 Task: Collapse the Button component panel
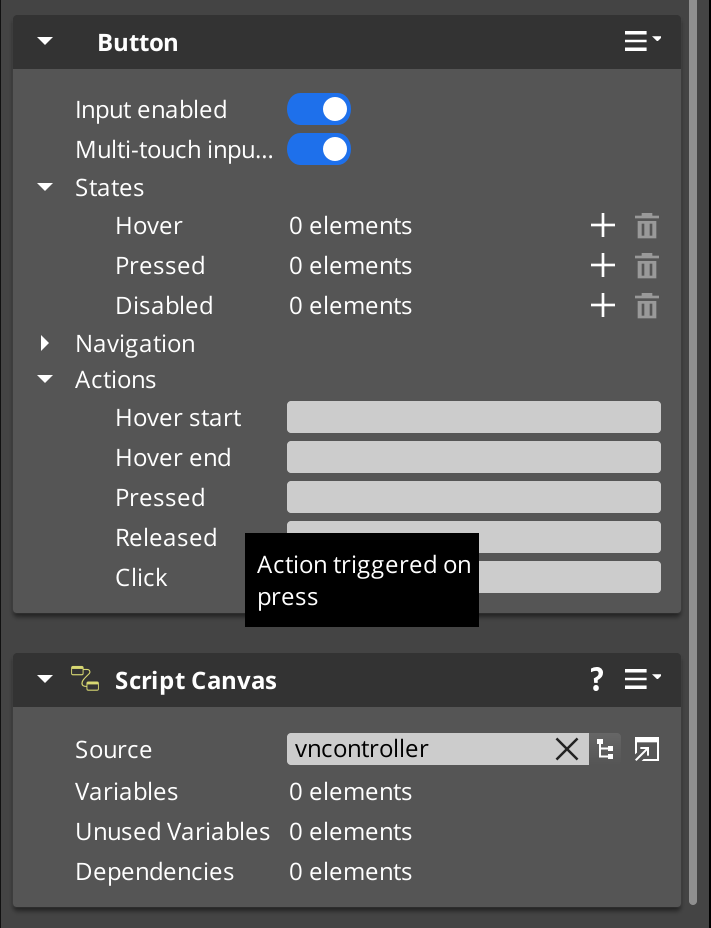click(x=44, y=41)
